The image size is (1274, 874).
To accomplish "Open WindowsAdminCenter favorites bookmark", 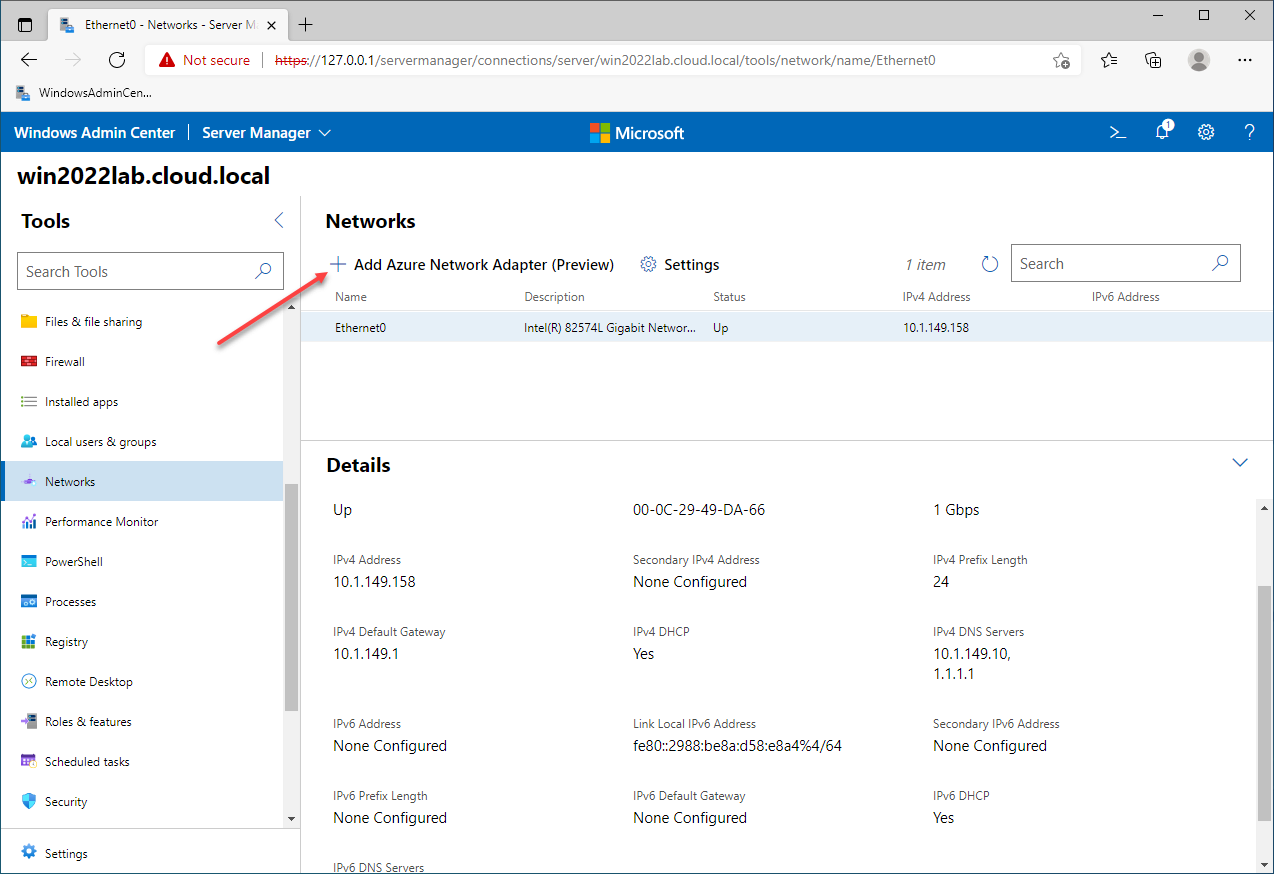I will click(x=85, y=93).
